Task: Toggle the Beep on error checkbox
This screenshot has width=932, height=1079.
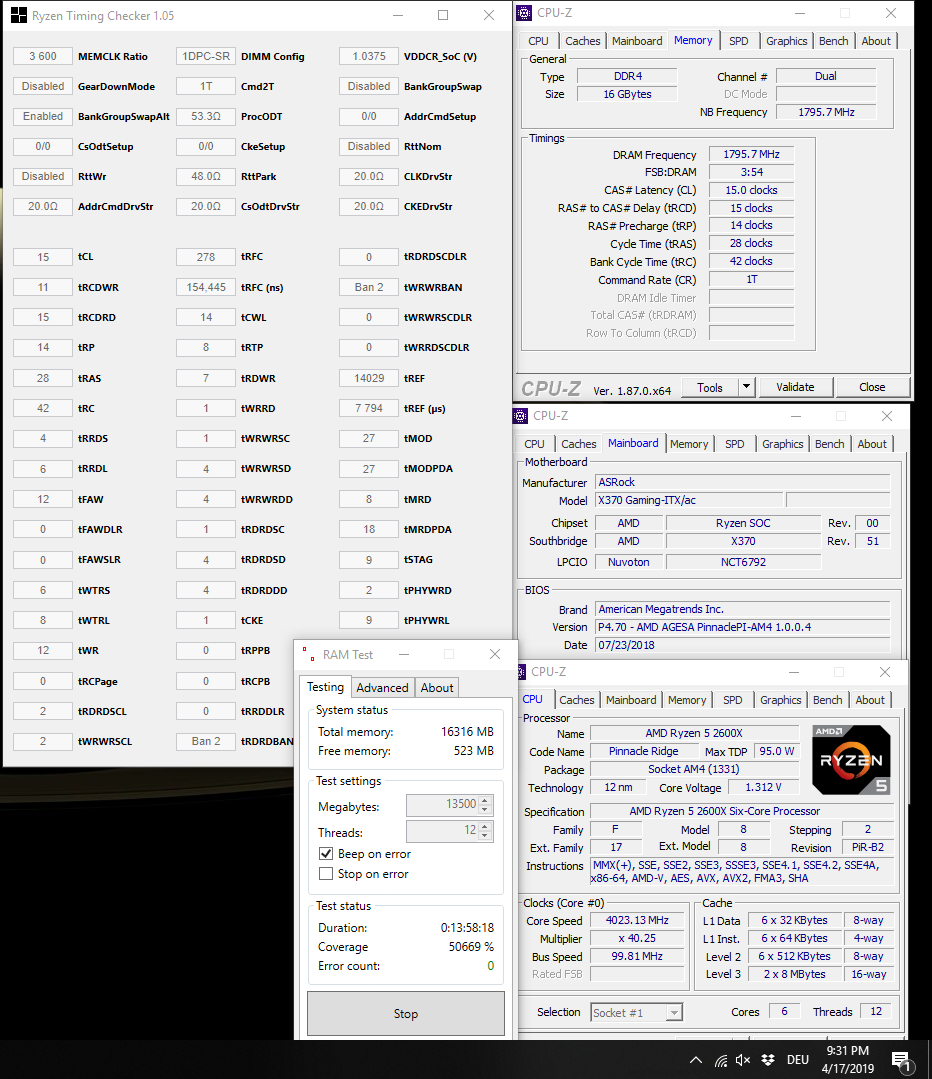Action: coord(326,854)
